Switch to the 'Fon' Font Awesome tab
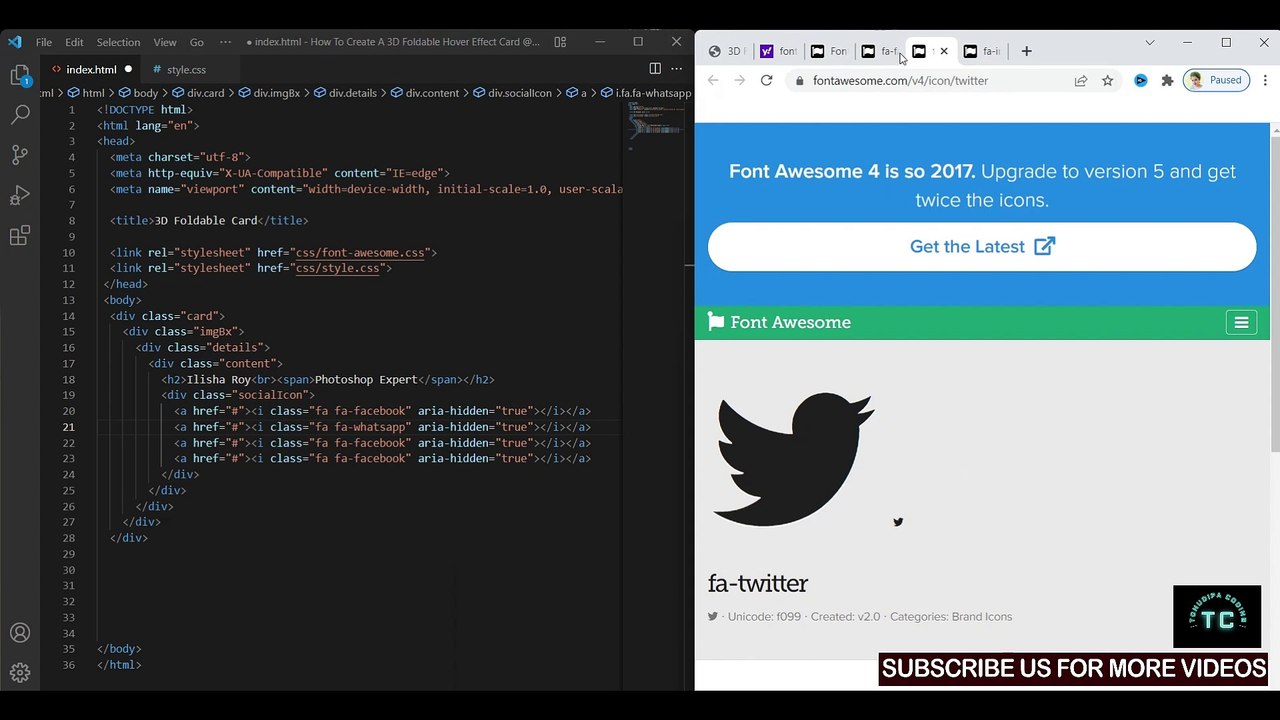The image size is (1280, 720). click(829, 51)
